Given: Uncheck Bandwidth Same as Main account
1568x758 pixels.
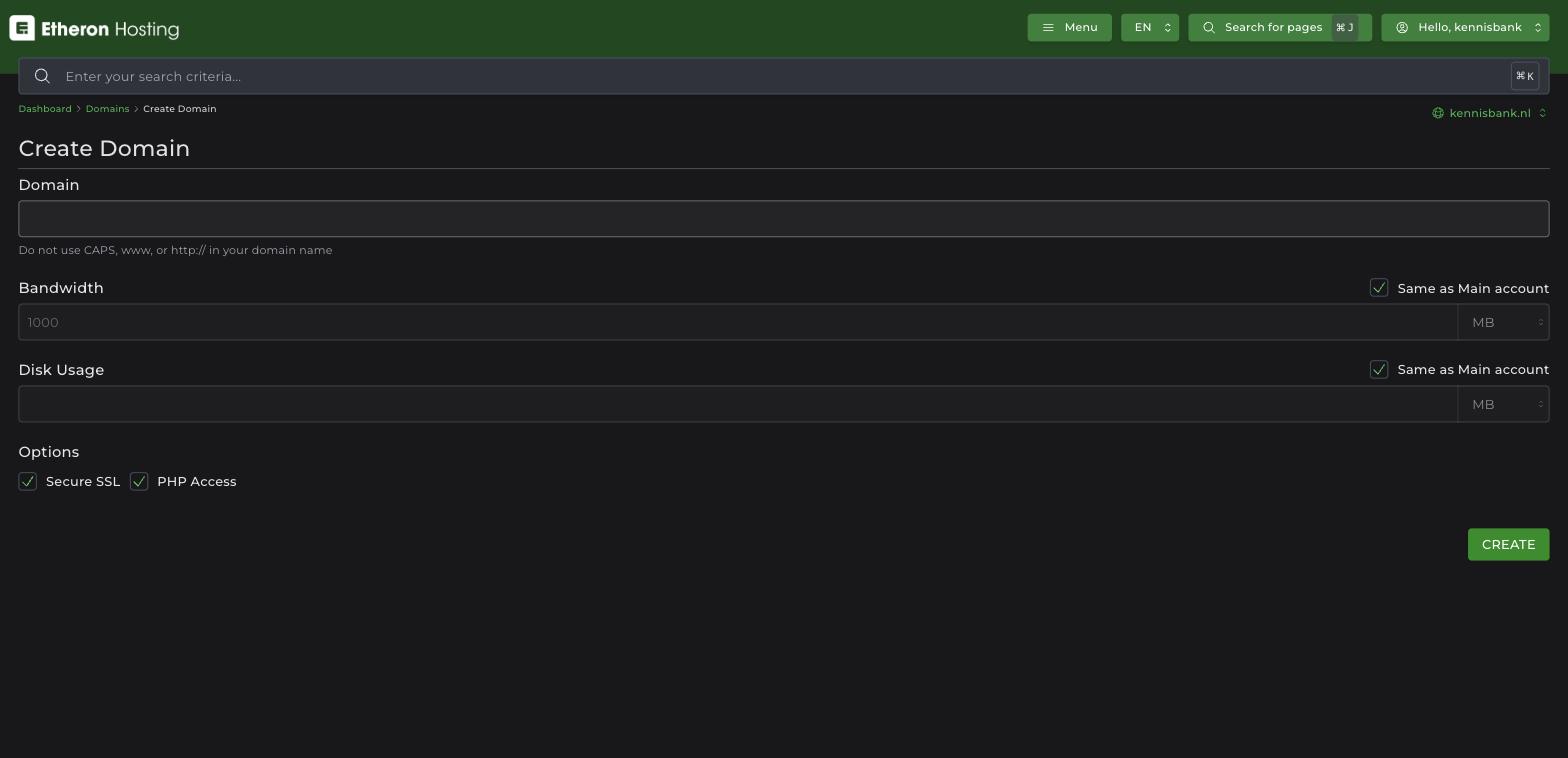Looking at the screenshot, I should tap(1379, 288).
